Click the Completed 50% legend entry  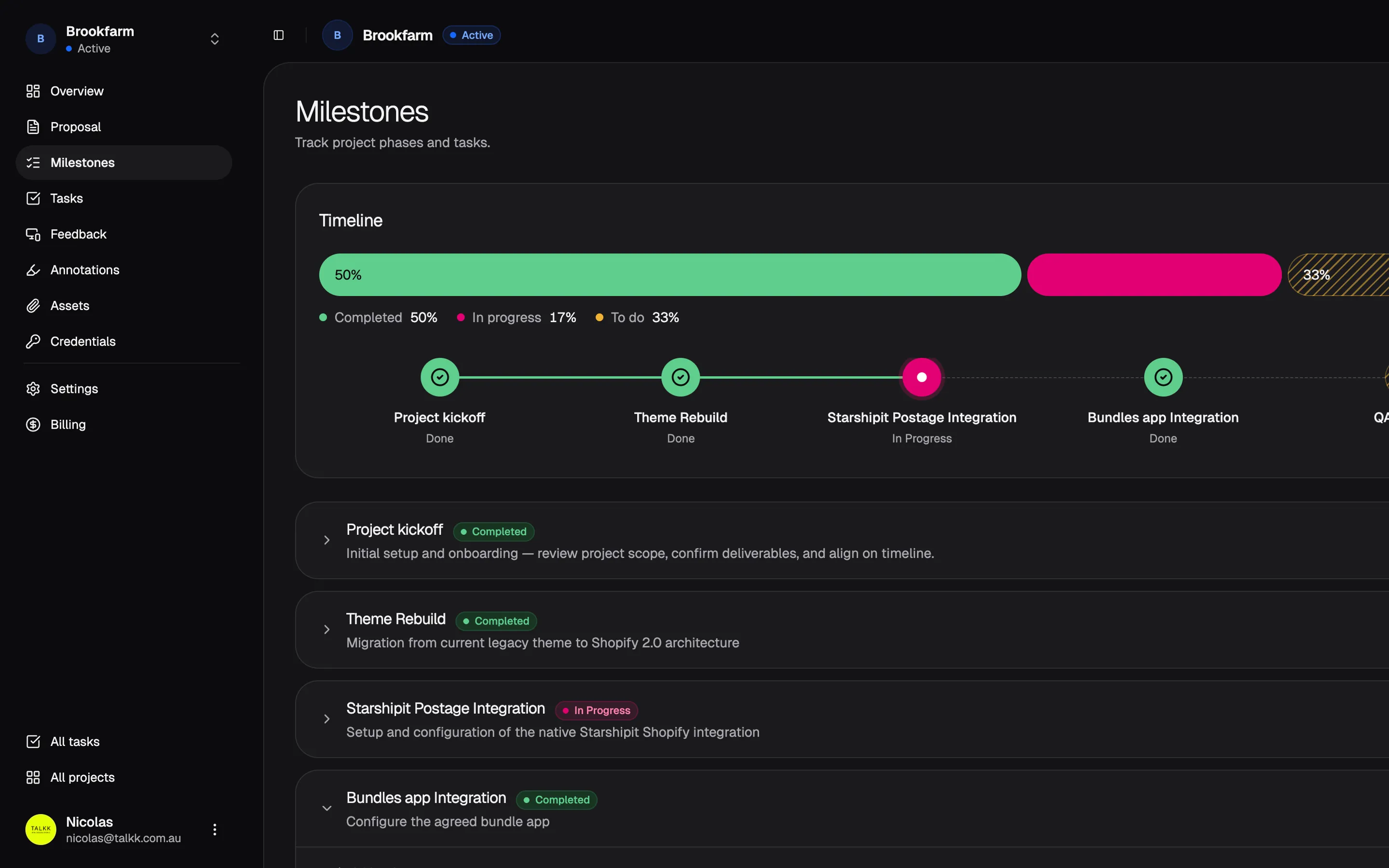tap(378, 317)
